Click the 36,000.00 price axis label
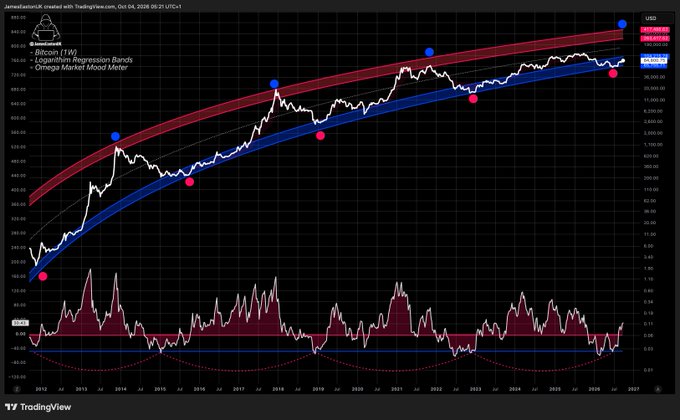680x420 pixels. click(654, 77)
